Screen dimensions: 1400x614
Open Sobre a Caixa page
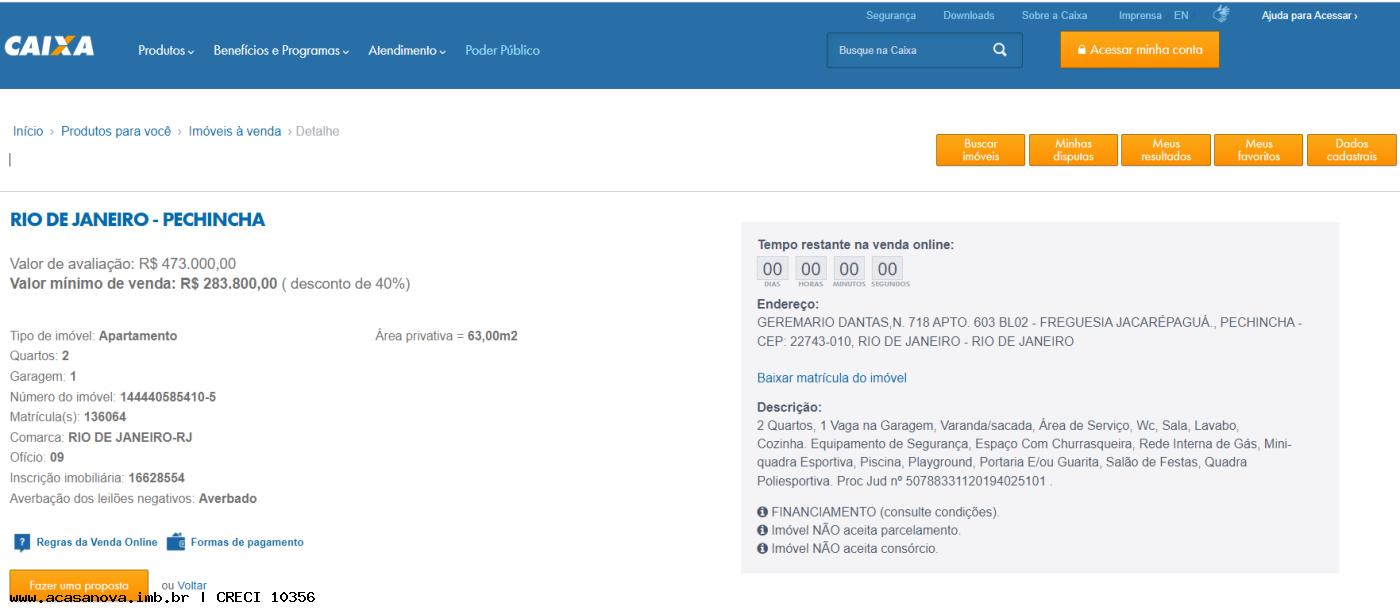coord(1054,16)
